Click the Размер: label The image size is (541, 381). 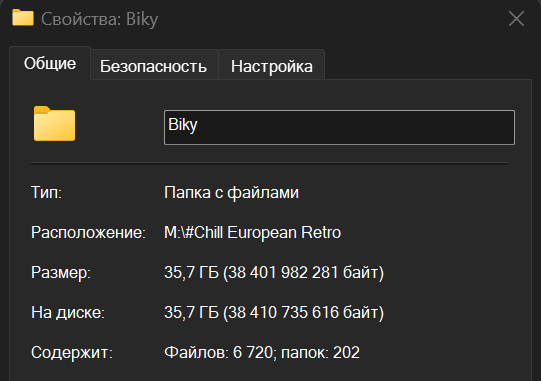coord(61,273)
